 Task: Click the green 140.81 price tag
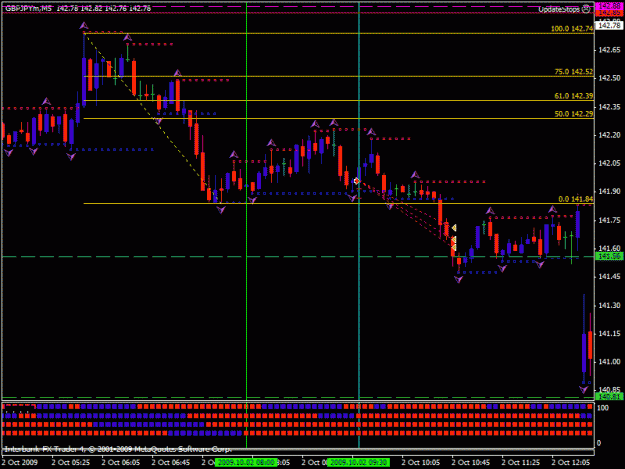(x=609, y=396)
